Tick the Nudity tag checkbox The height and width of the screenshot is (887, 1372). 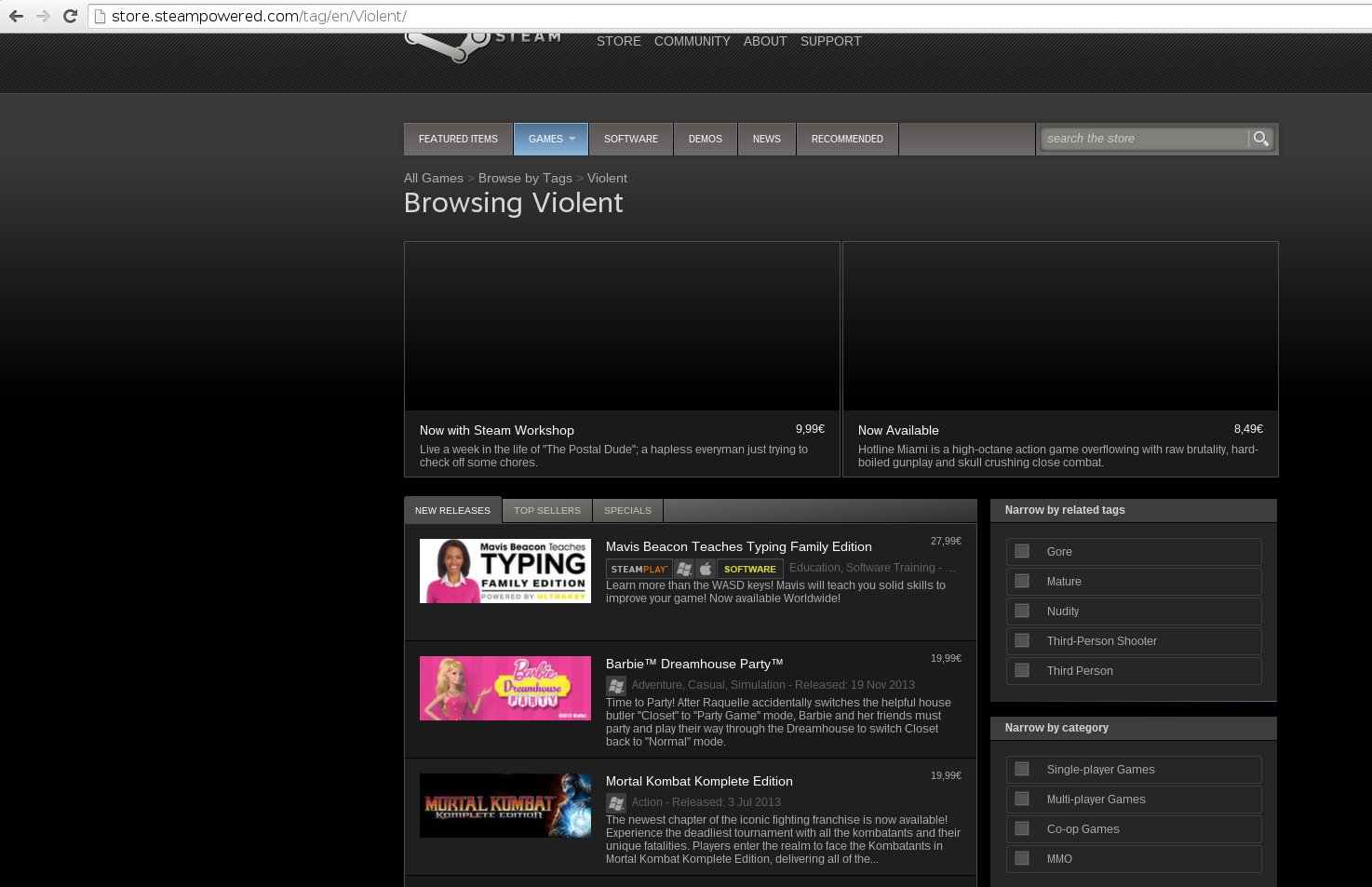pos(1022,611)
